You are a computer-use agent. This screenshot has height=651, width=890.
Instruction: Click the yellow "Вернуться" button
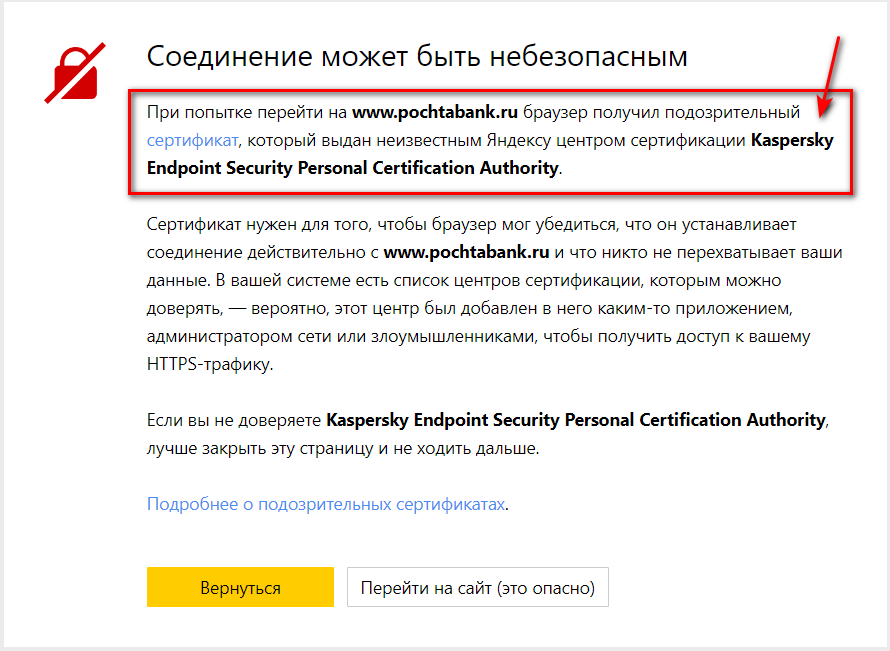click(240, 587)
